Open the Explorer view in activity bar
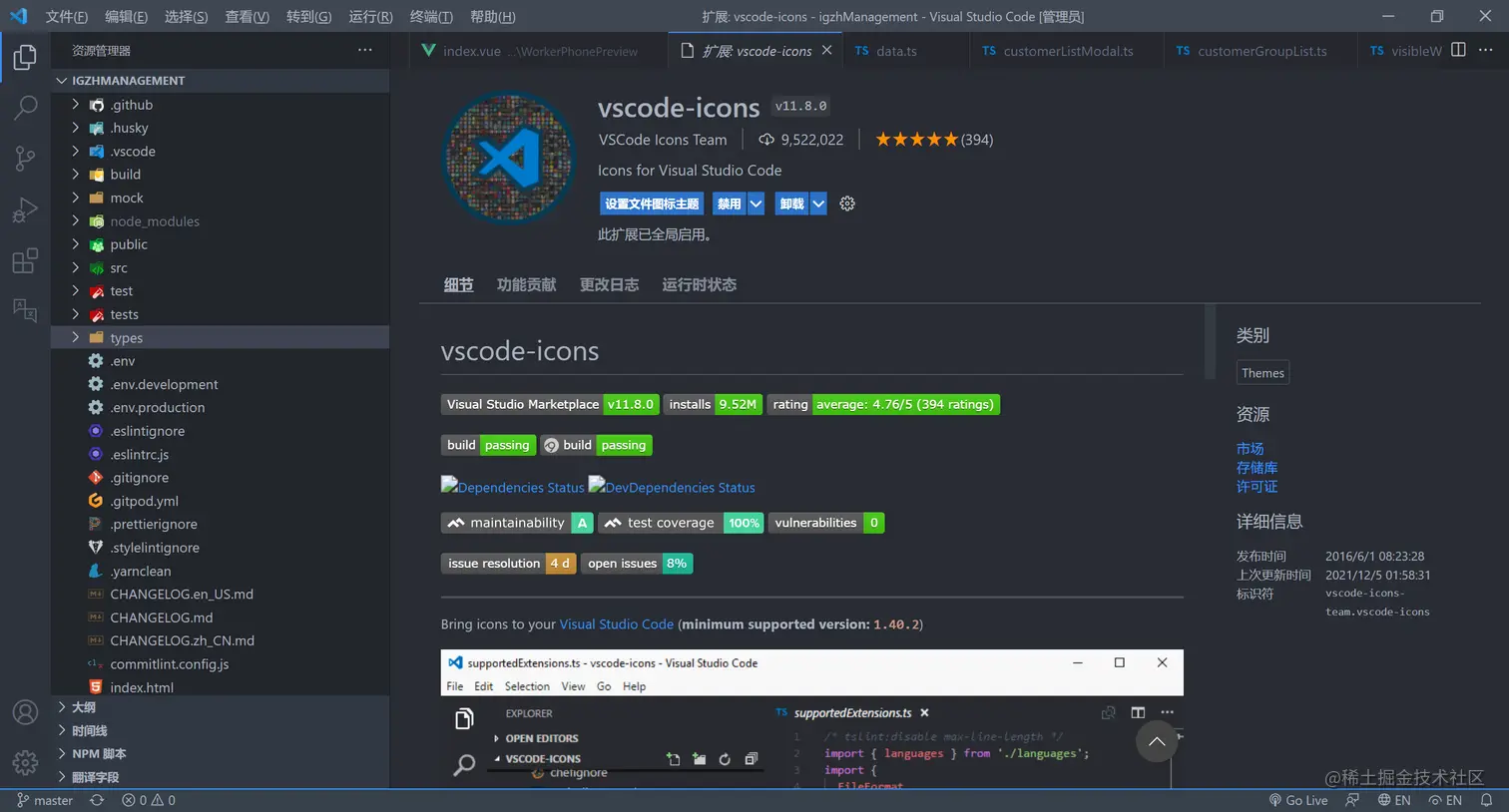This screenshot has width=1509, height=812. (x=25, y=57)
